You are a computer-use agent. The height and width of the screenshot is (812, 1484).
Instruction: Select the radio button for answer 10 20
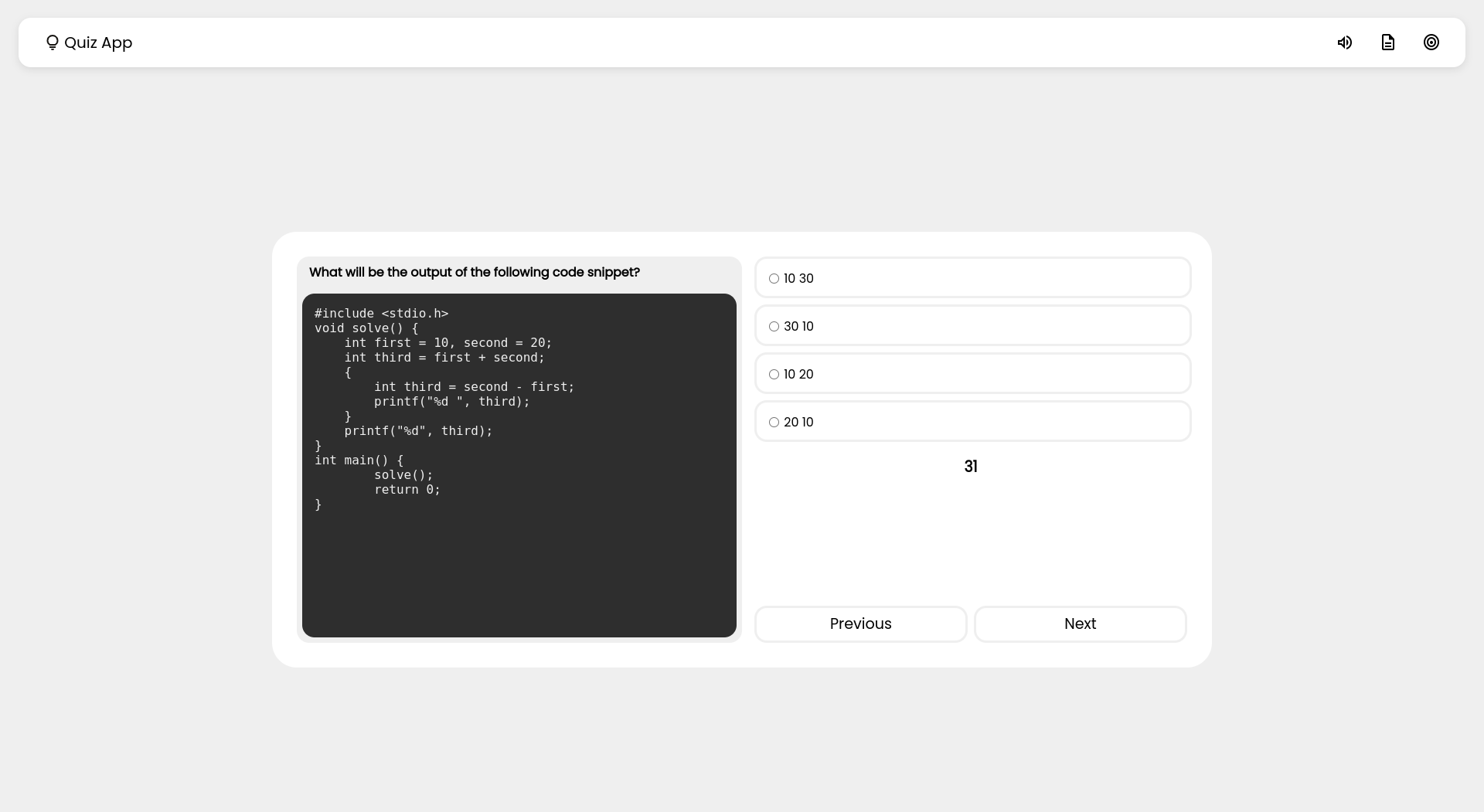(x=774, y=374)
